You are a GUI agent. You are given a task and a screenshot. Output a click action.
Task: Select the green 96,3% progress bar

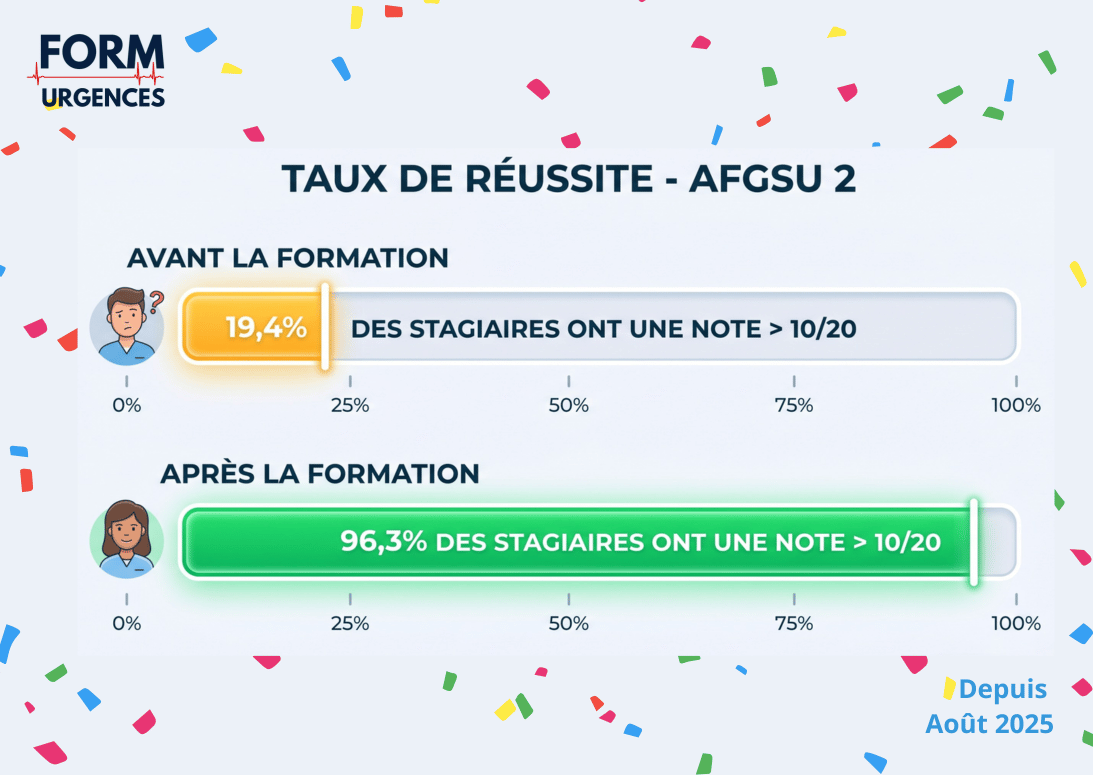(578, 541)
